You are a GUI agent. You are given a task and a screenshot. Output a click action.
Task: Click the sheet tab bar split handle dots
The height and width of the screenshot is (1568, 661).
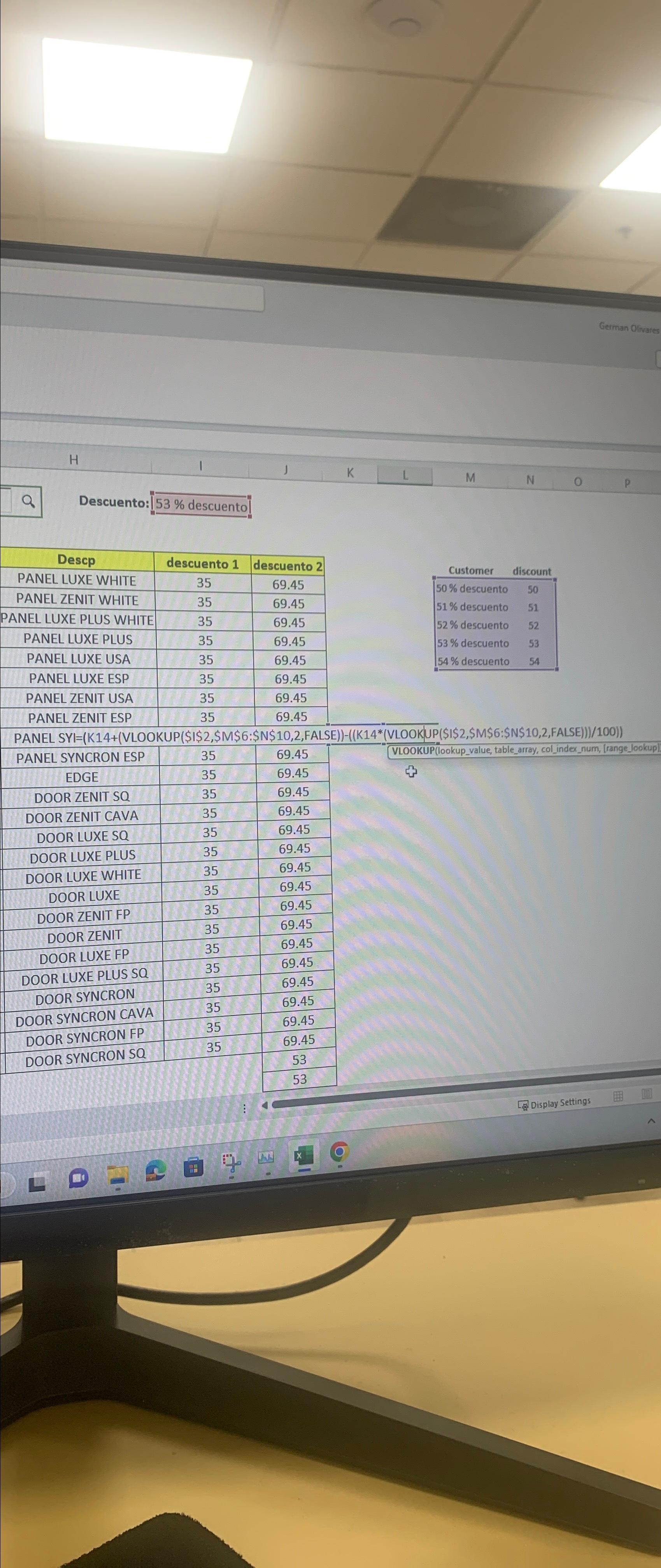point(244,1108)
